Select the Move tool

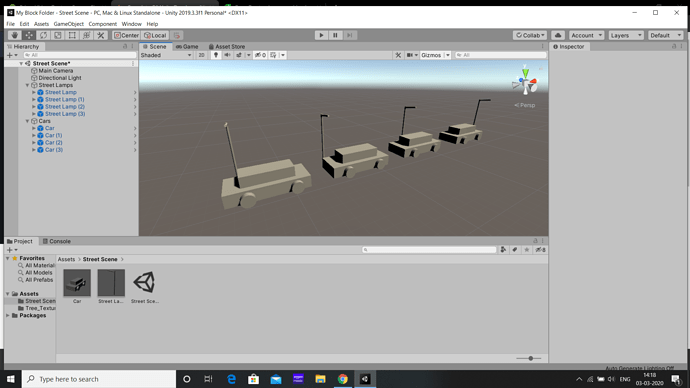pos(29,35)
